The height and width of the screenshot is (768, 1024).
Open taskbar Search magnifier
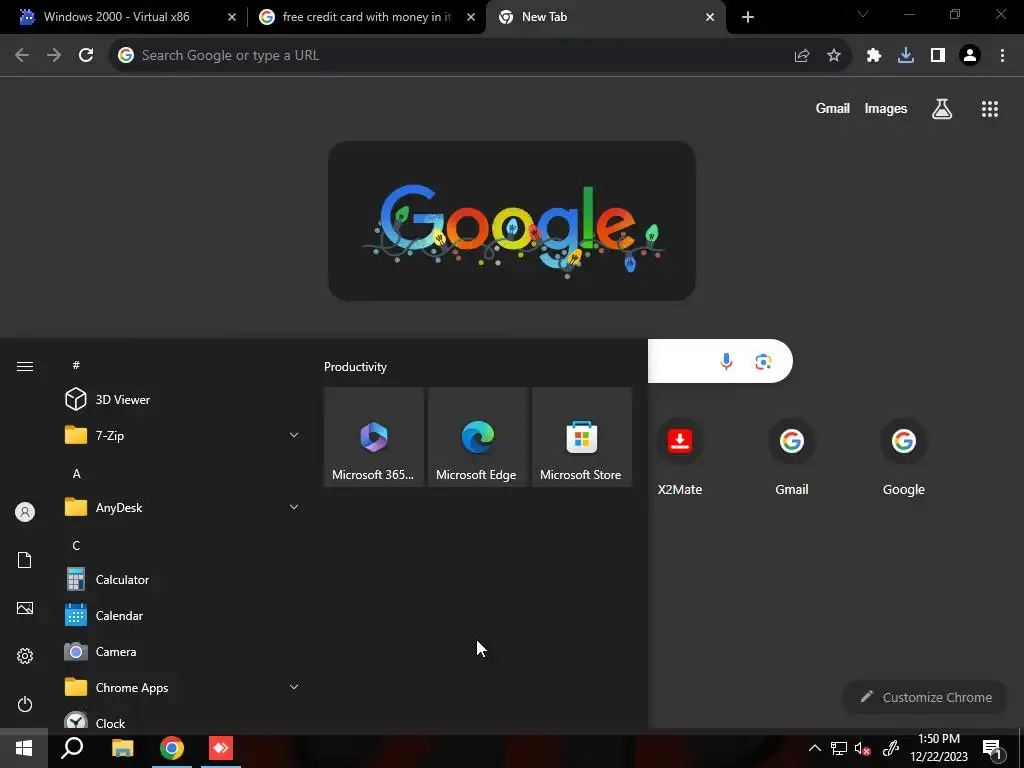[72, 748]
